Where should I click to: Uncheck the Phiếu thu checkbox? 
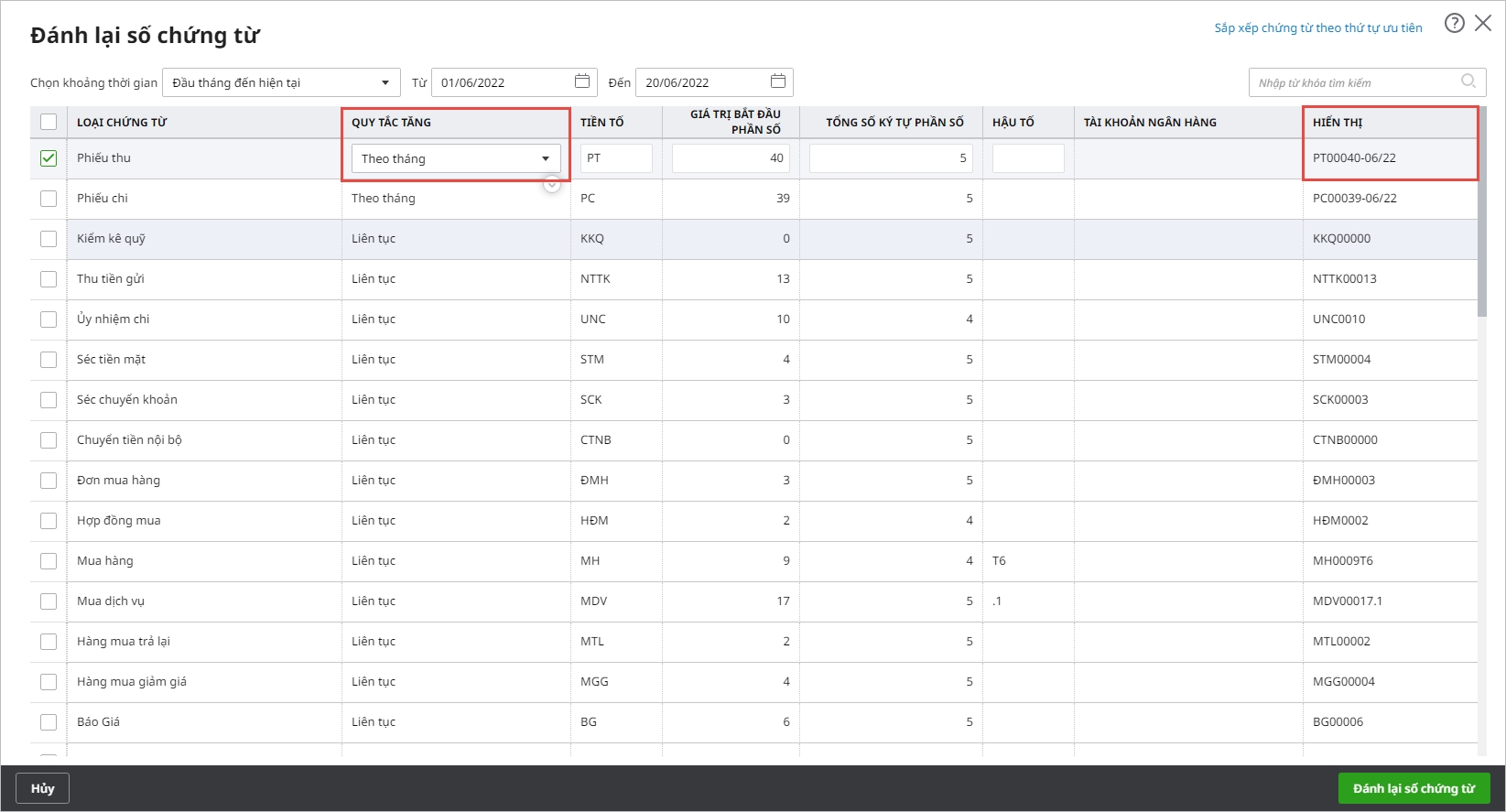coord(49,158)
